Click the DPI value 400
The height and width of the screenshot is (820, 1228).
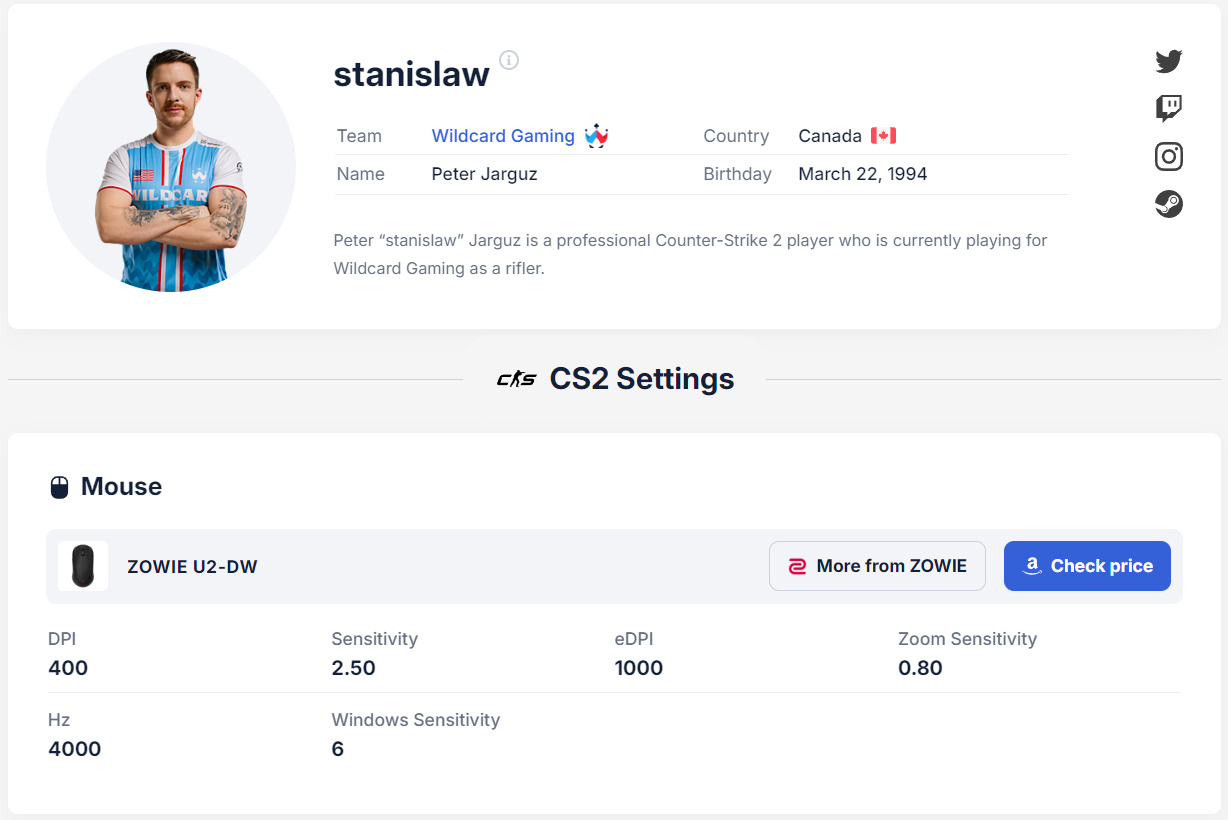pos(68,668)
